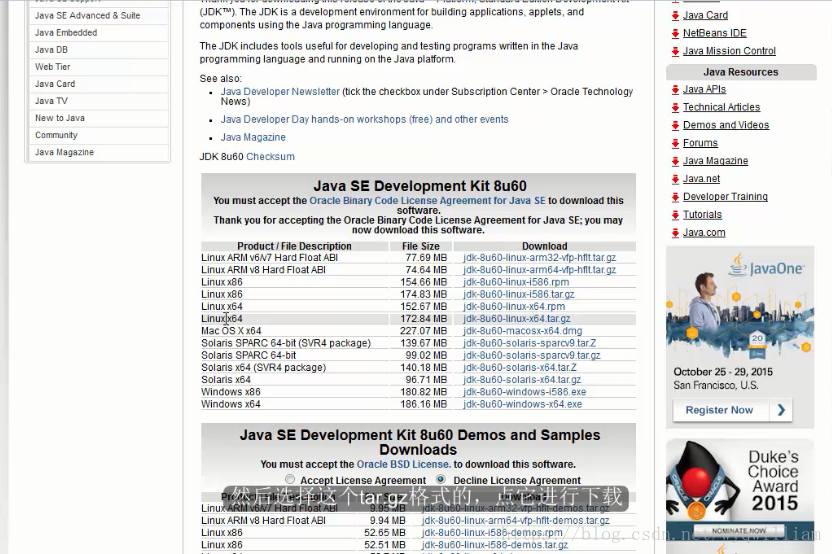Screen dimensions: 832x554
Task: Click arrow icon beside Technical Articles
Action: (675, 108)
